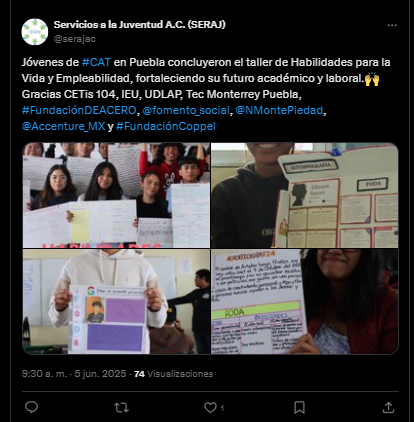The height and width of the screenshot is (422, 414).
Task: Open the SERAJ profile avatar
Action: point(35,32)
